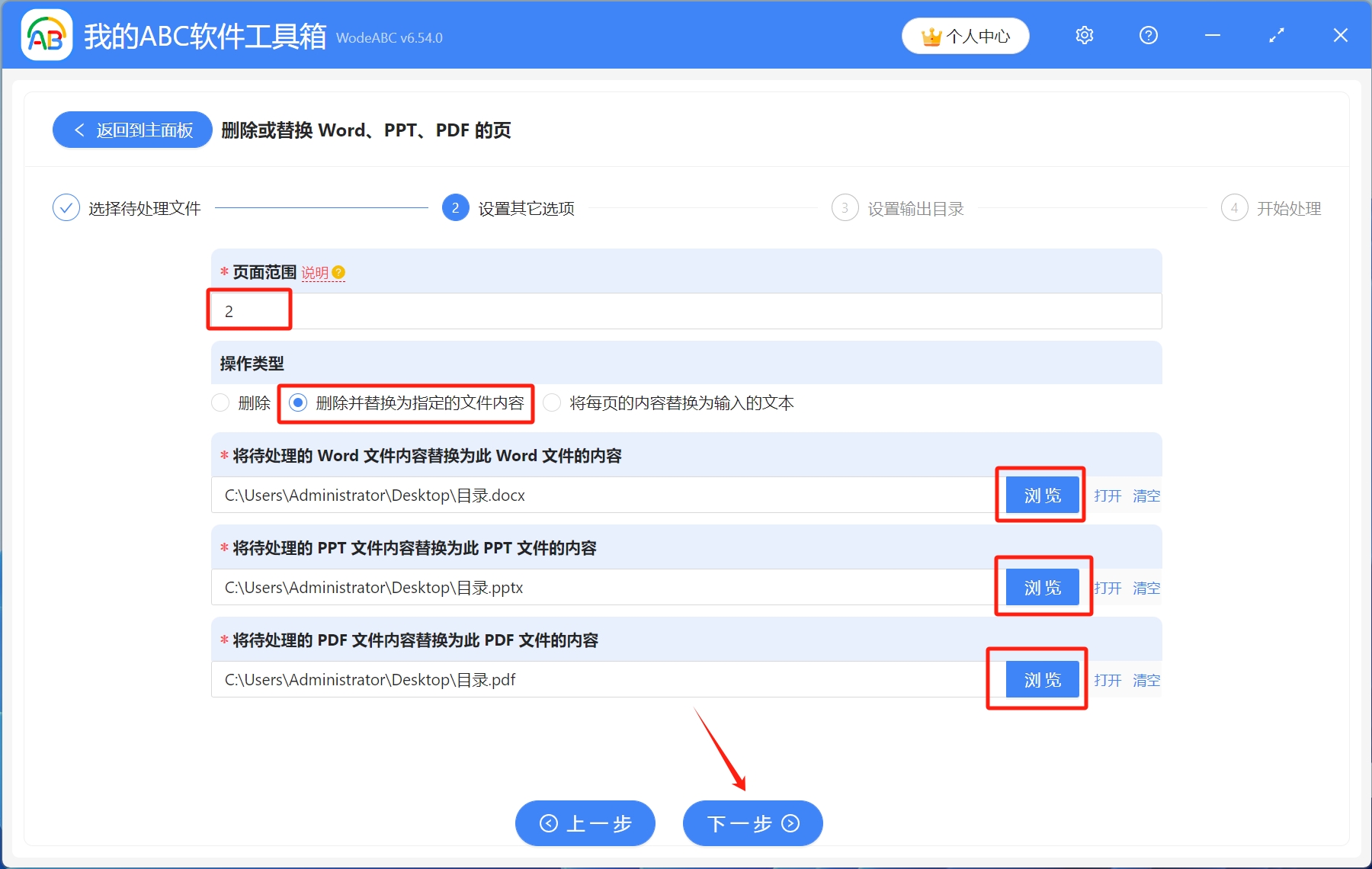This screenshot has width=1372, height=869.
Task: Click the crown icon next to 个人中心
Action: pos(930,35)
